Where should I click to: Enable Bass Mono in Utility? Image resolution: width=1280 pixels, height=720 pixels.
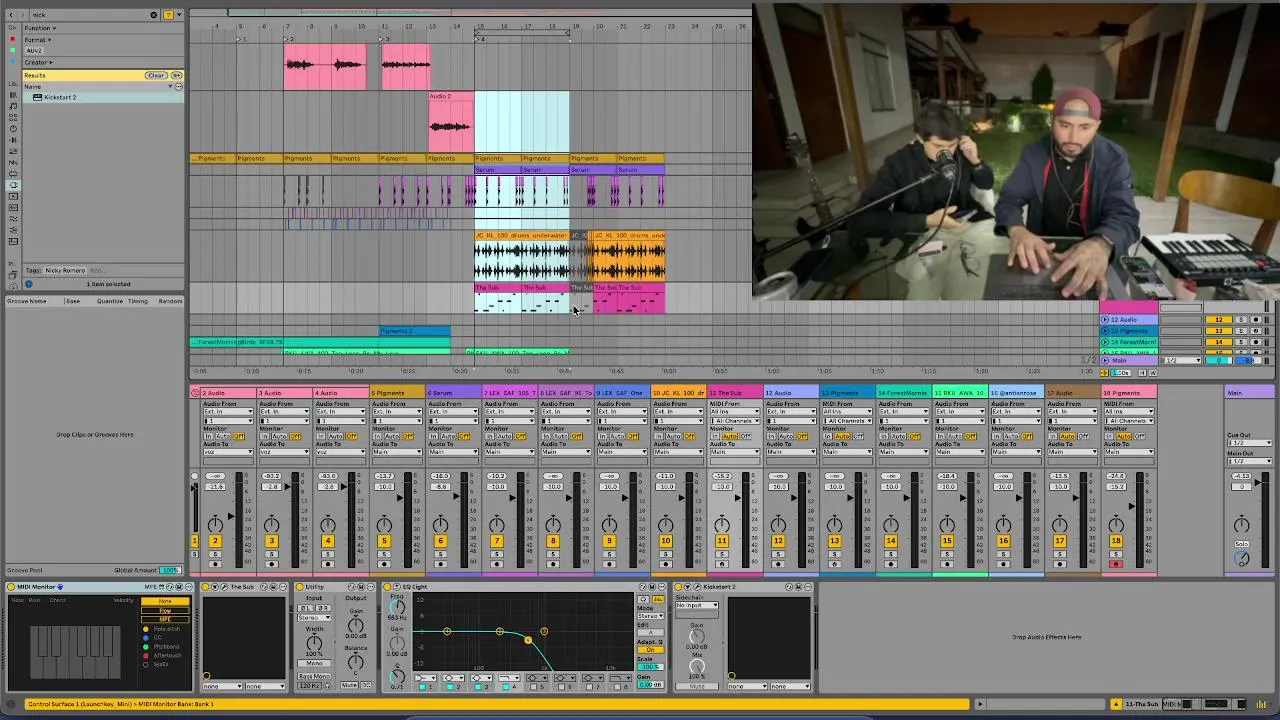coord(314,676)
